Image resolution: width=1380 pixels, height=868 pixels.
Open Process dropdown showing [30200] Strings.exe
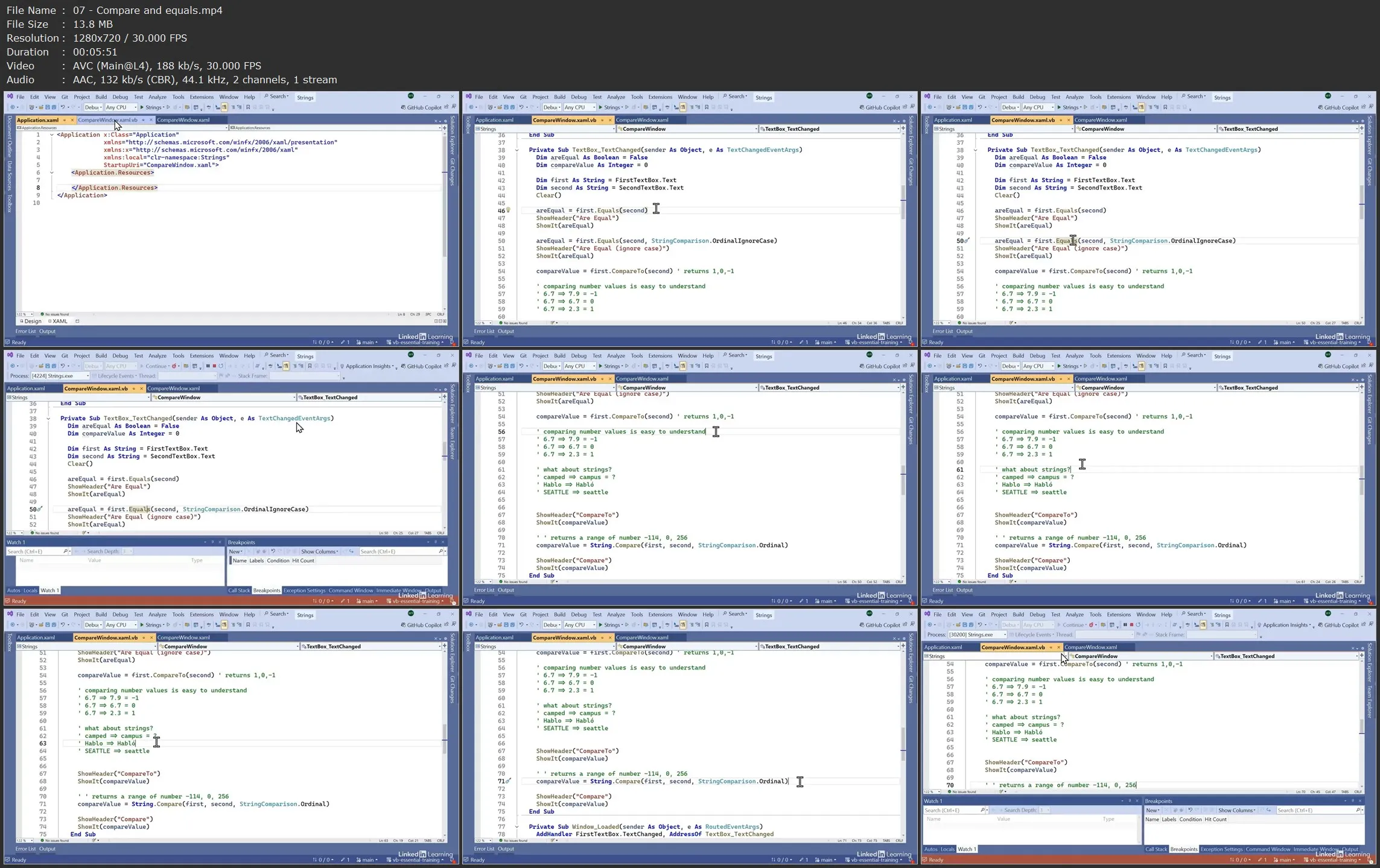click(x=977, y=635)
